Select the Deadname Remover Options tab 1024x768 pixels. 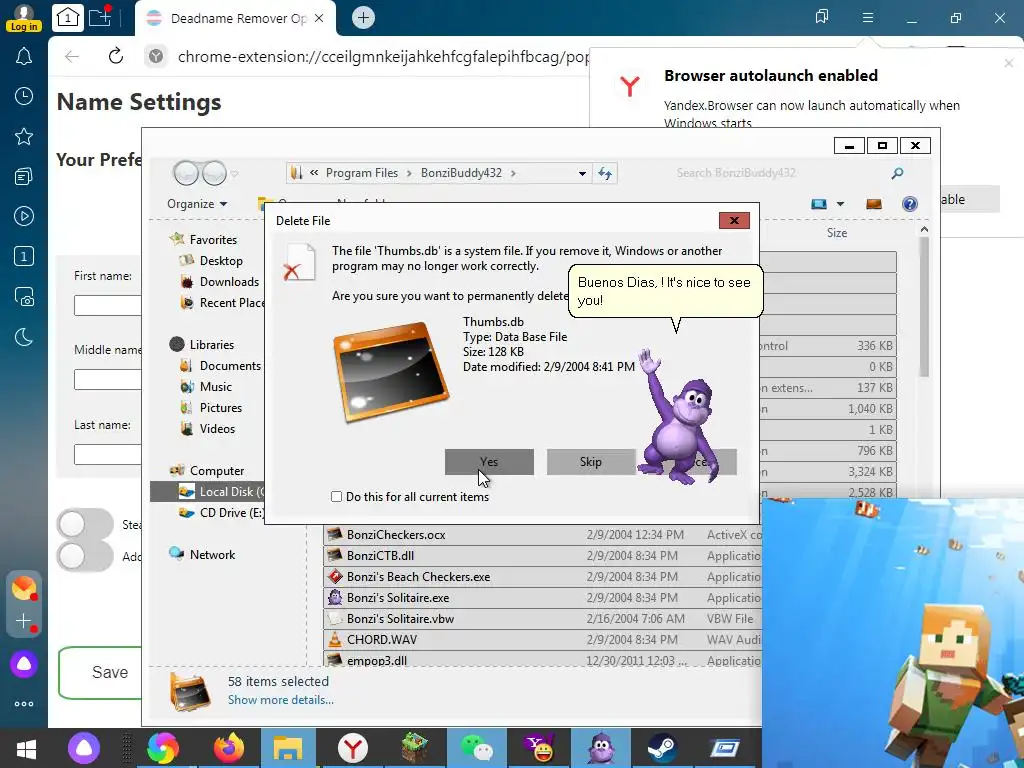click(x=234, y=18)
